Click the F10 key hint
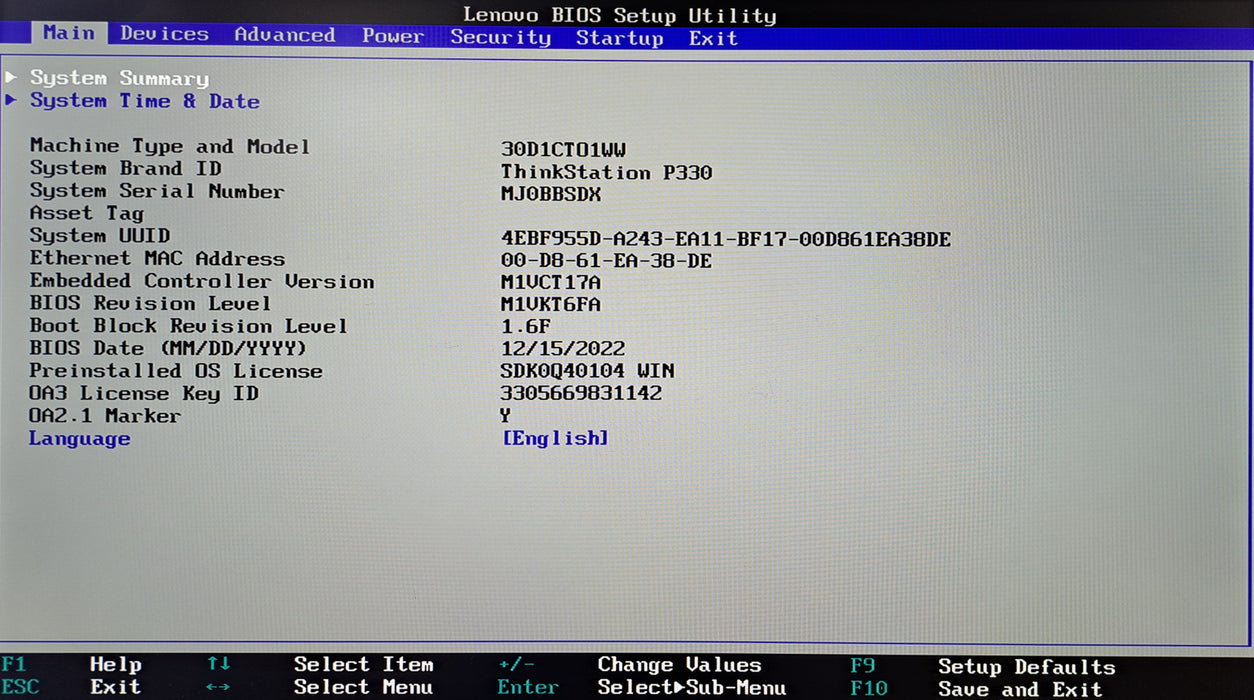The width and height of the screenshot is (1254, 700). click(869, 689)
